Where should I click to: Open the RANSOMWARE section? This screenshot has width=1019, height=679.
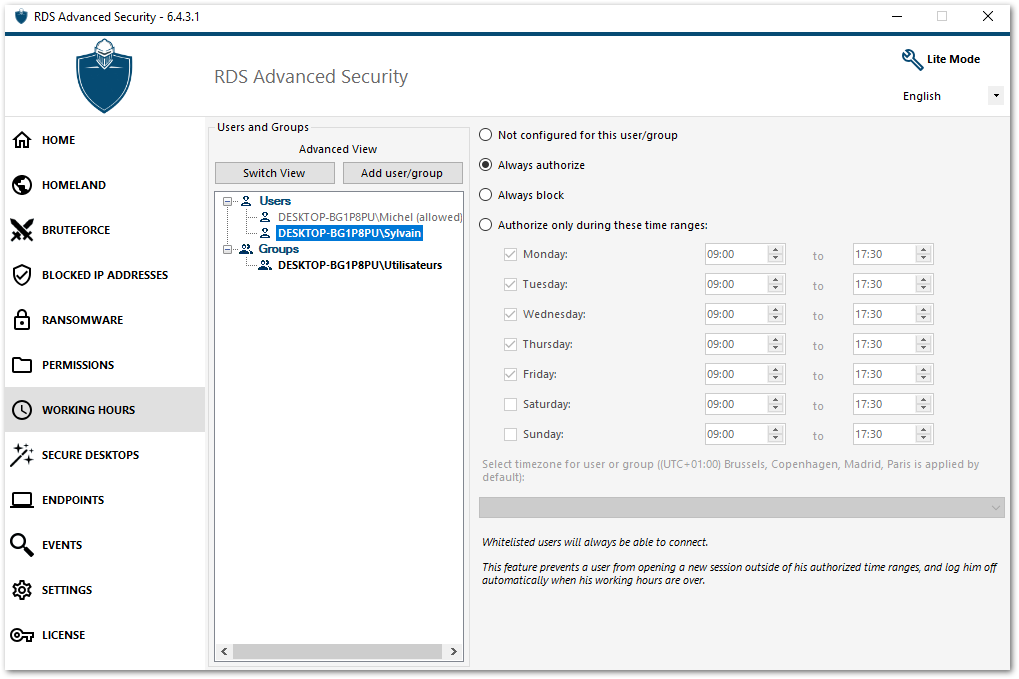coord(105,320)
